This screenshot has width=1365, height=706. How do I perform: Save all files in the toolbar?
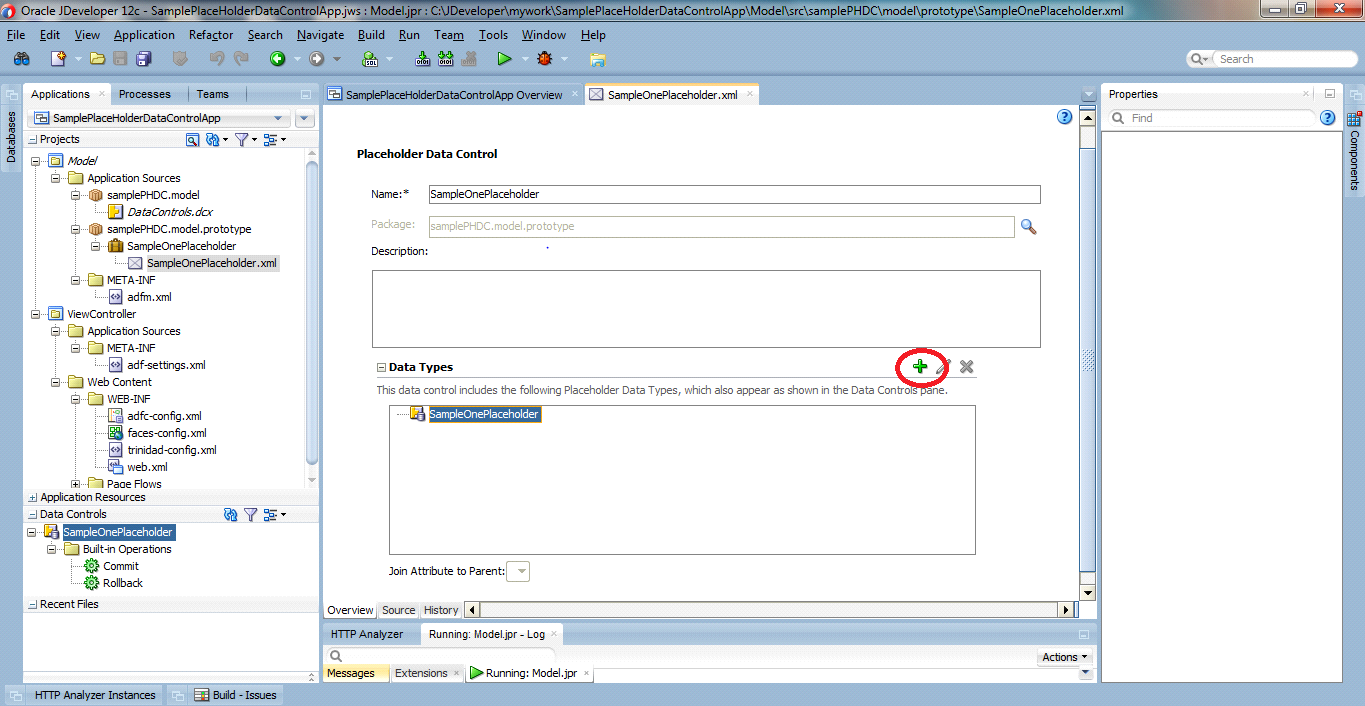143,58
